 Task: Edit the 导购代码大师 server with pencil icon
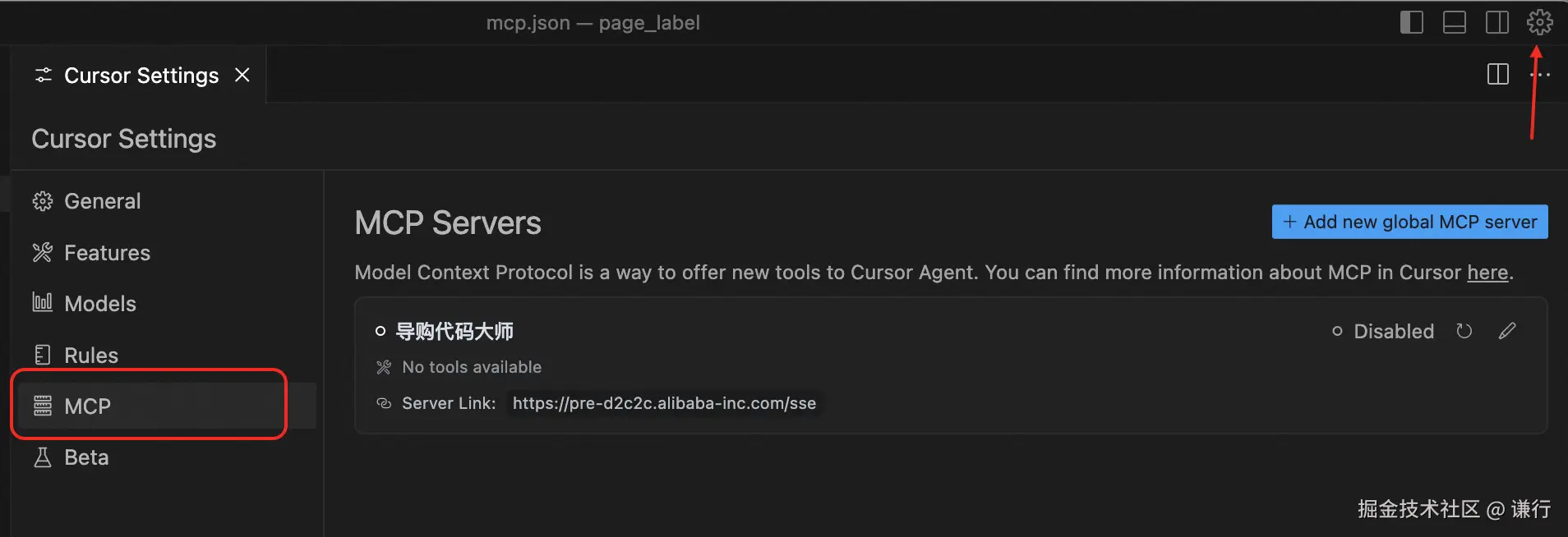point(1506,331)
